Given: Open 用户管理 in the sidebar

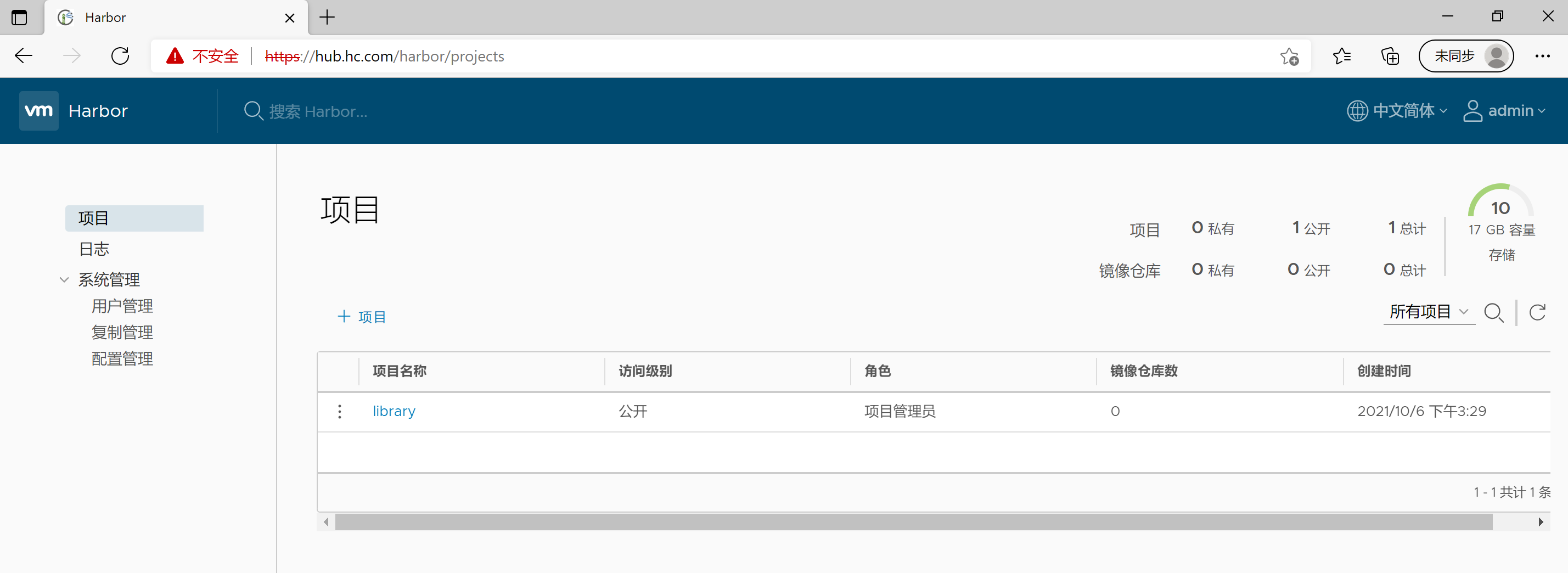Looking at the screenshot, I should [122, 306].
